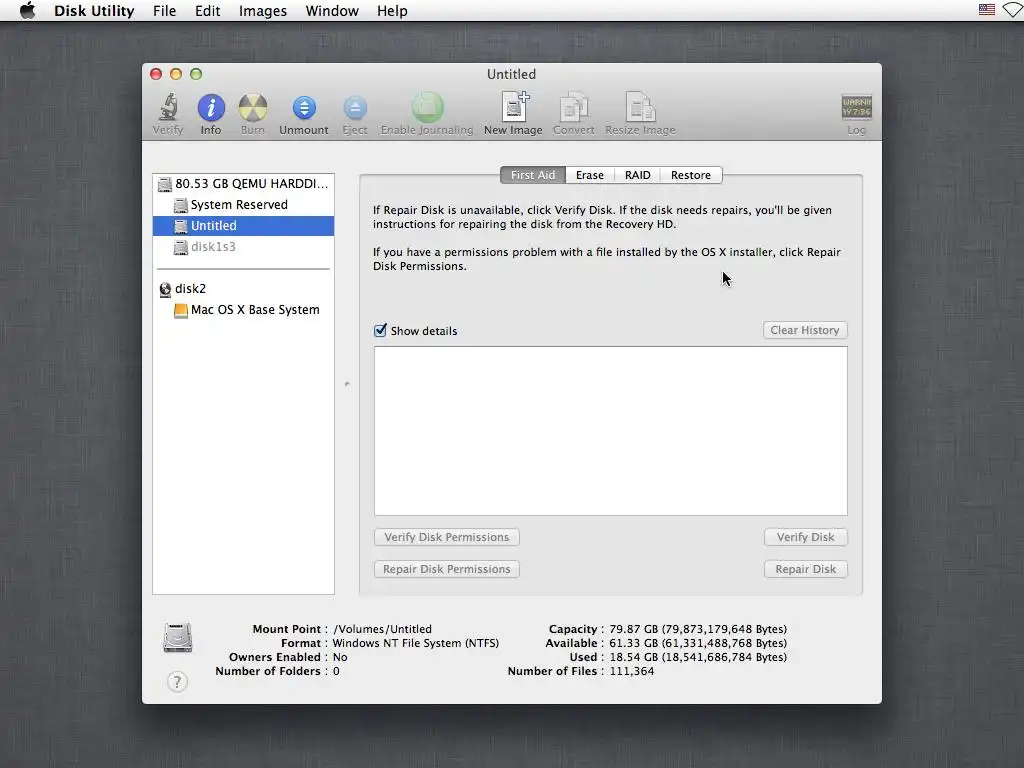Click the drive icon beside Mount Point info
Viewport: 1024px width, 768px height.
[x=178, y=638]
